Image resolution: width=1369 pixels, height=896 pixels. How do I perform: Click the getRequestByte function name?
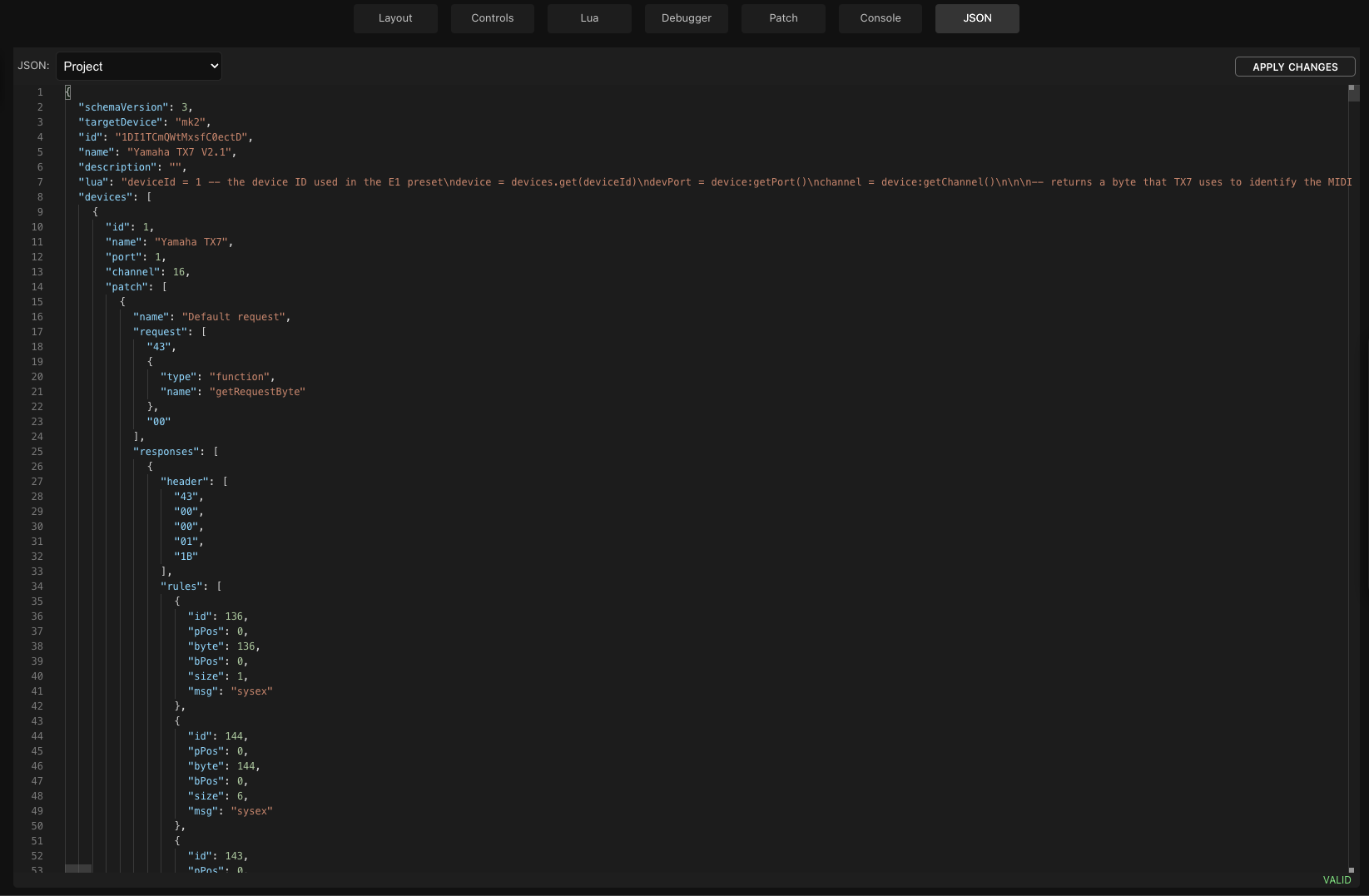coord(257,392)
